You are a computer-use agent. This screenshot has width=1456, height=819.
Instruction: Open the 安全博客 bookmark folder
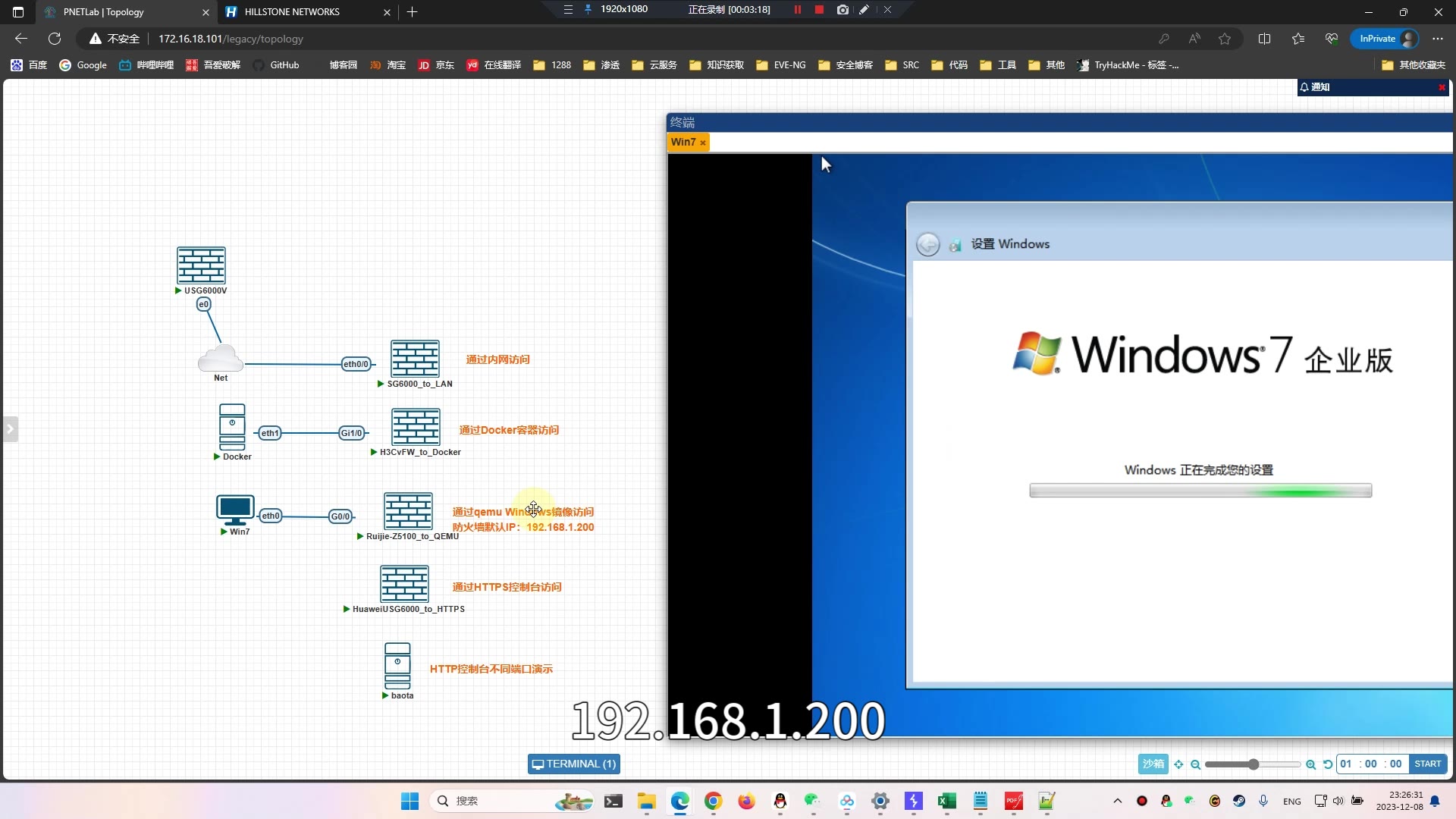846,65
